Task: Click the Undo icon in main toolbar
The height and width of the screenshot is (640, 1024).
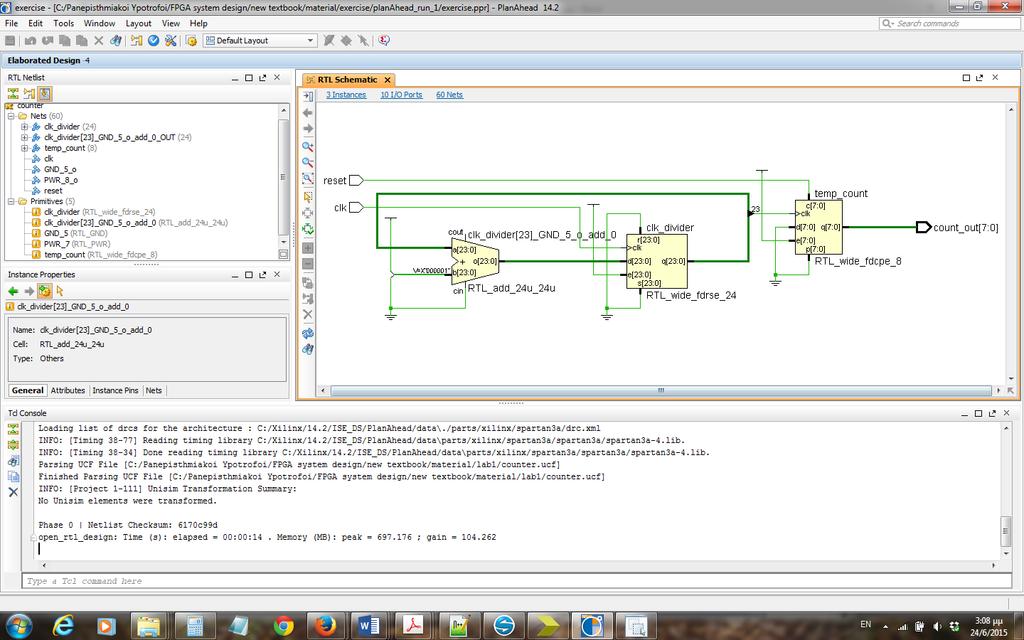Action: (30, 40)
